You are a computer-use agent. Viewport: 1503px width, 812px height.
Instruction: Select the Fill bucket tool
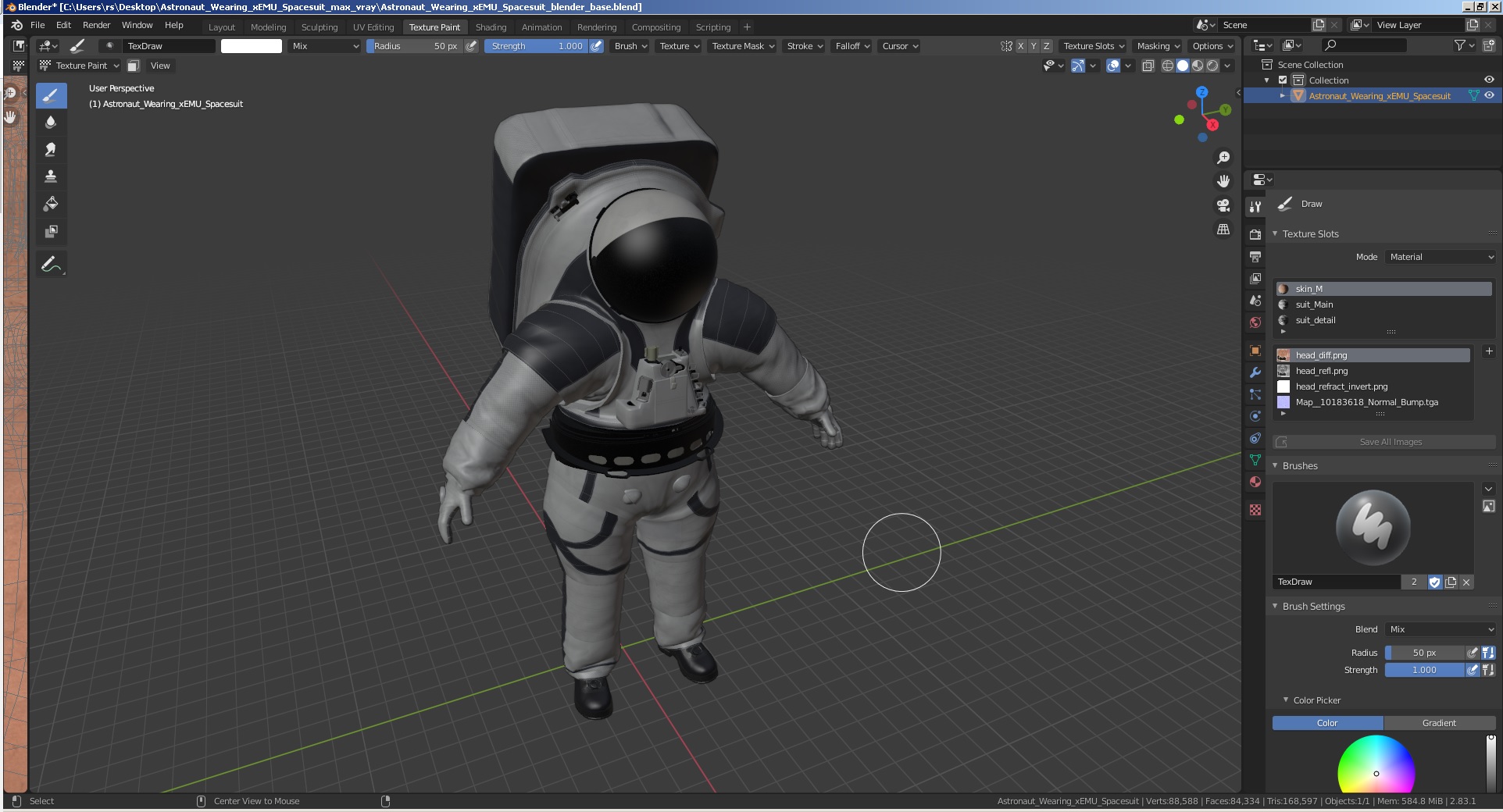51,204
